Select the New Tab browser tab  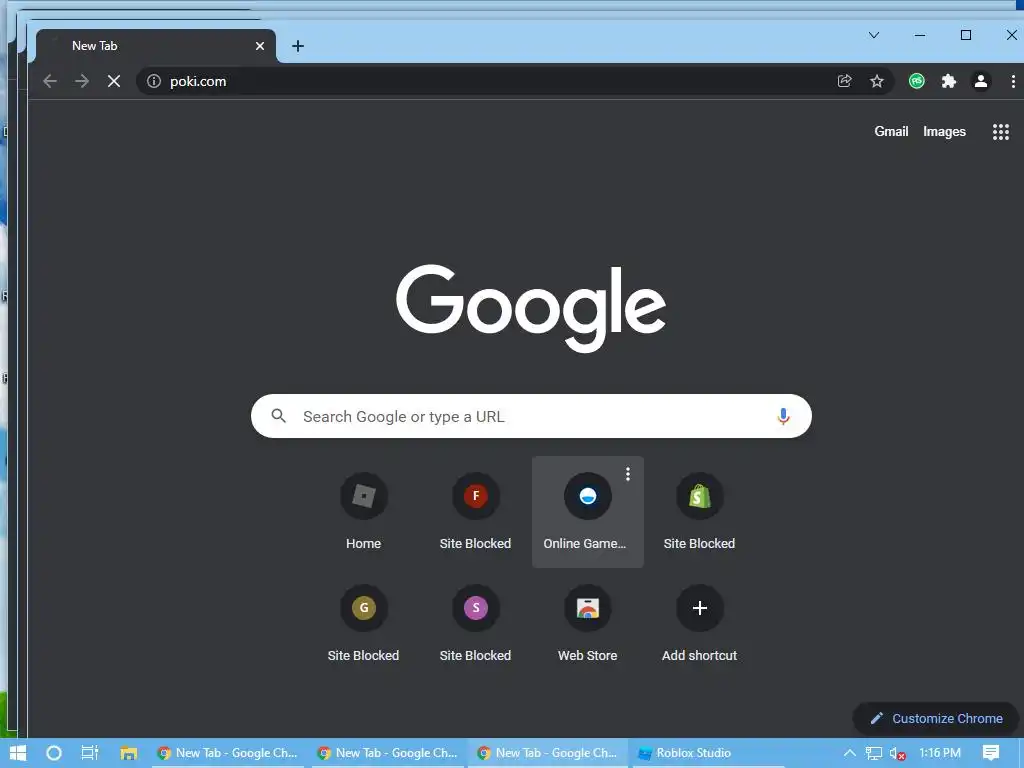155,46
